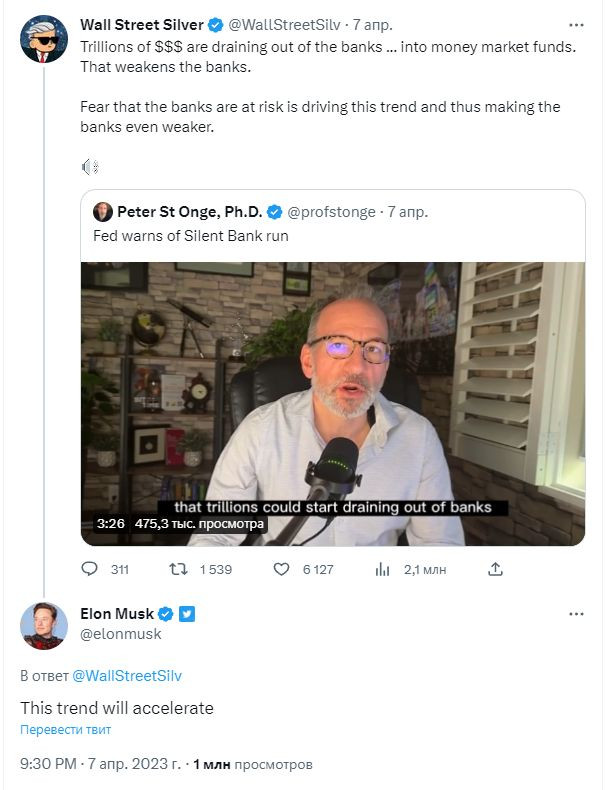Image resolution: width=608 pixels, height=790 pixels.
Task: Click Peter St Onge's small avatar
Action: click(x=102, y=211)
